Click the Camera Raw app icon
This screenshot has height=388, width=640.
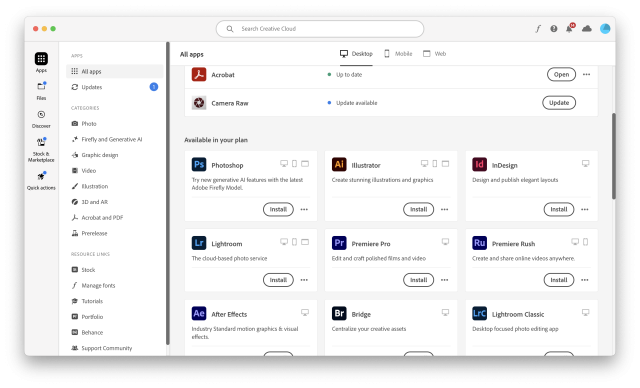[x=199, y=103]
